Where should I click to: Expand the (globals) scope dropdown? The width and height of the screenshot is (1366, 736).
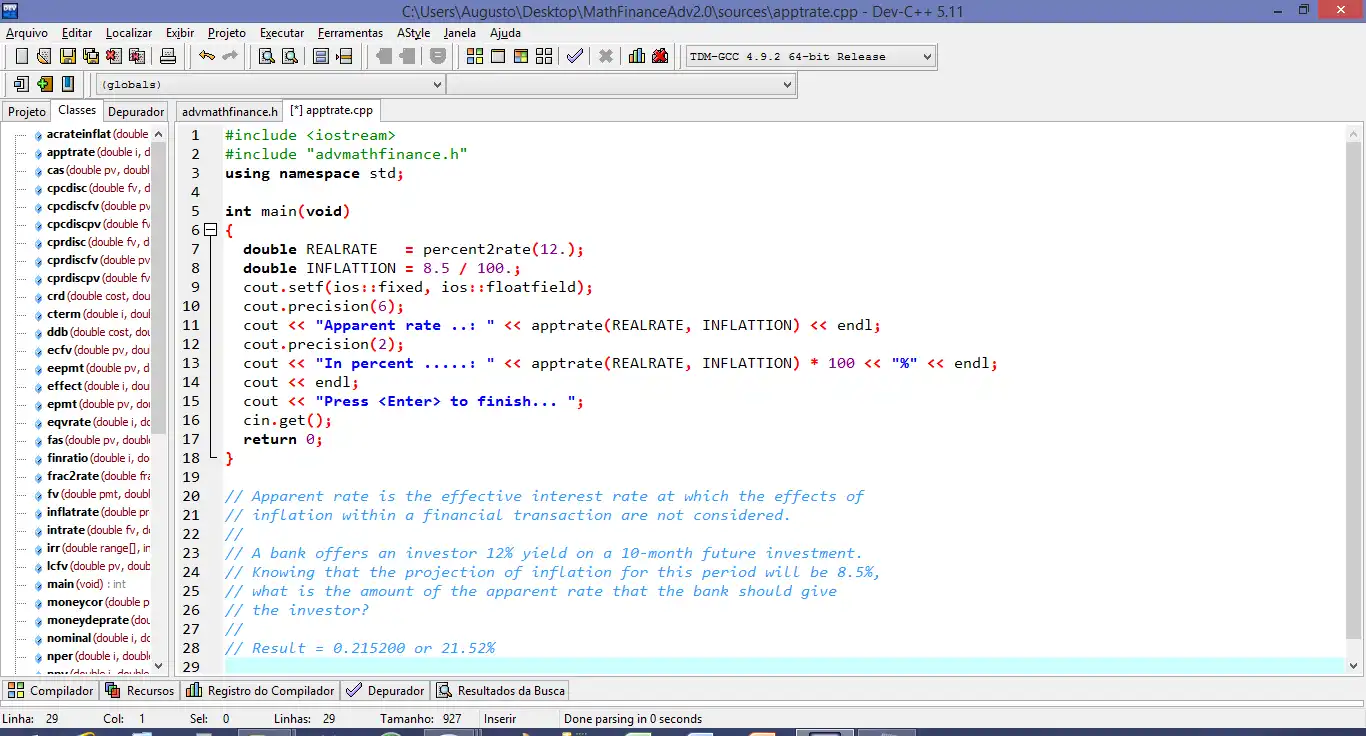click(x=436, y=85)
